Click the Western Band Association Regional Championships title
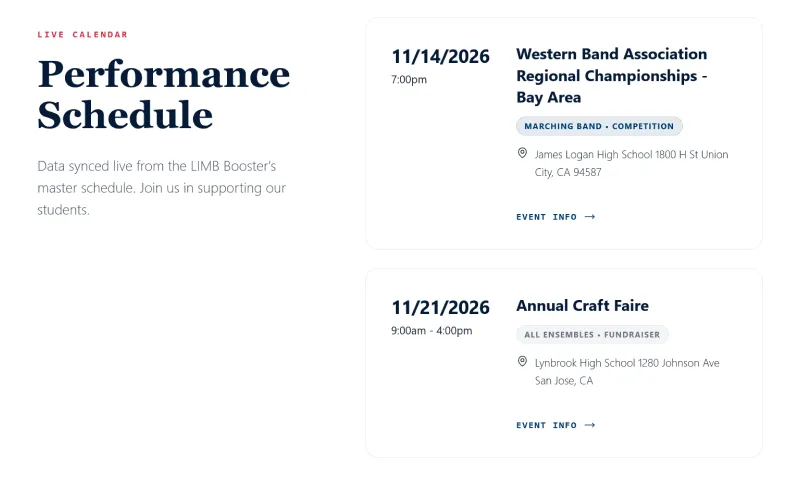Viewport: 800px width, 500px height. (x=612, y=76)
